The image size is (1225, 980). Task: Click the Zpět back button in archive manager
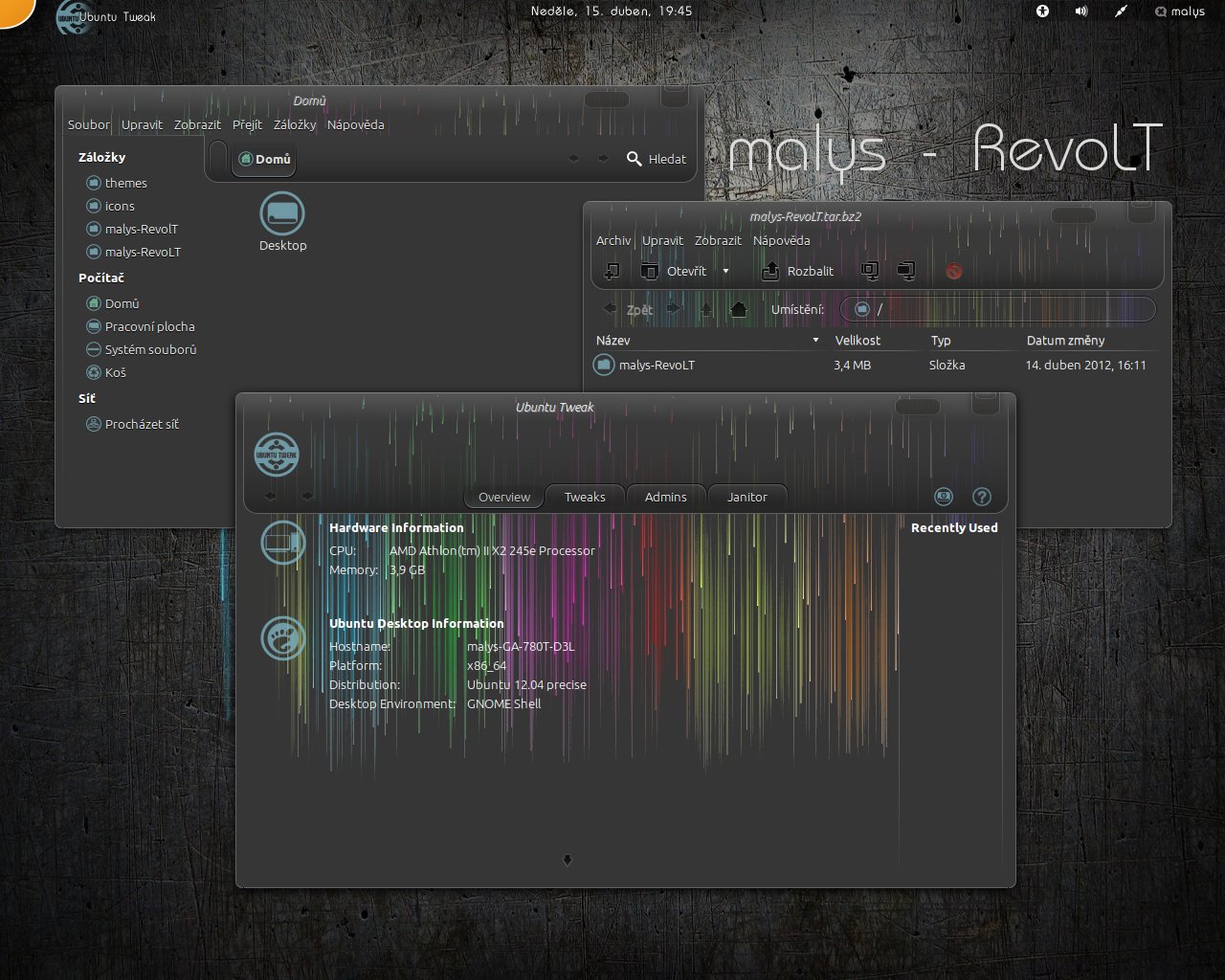[628, 309]
